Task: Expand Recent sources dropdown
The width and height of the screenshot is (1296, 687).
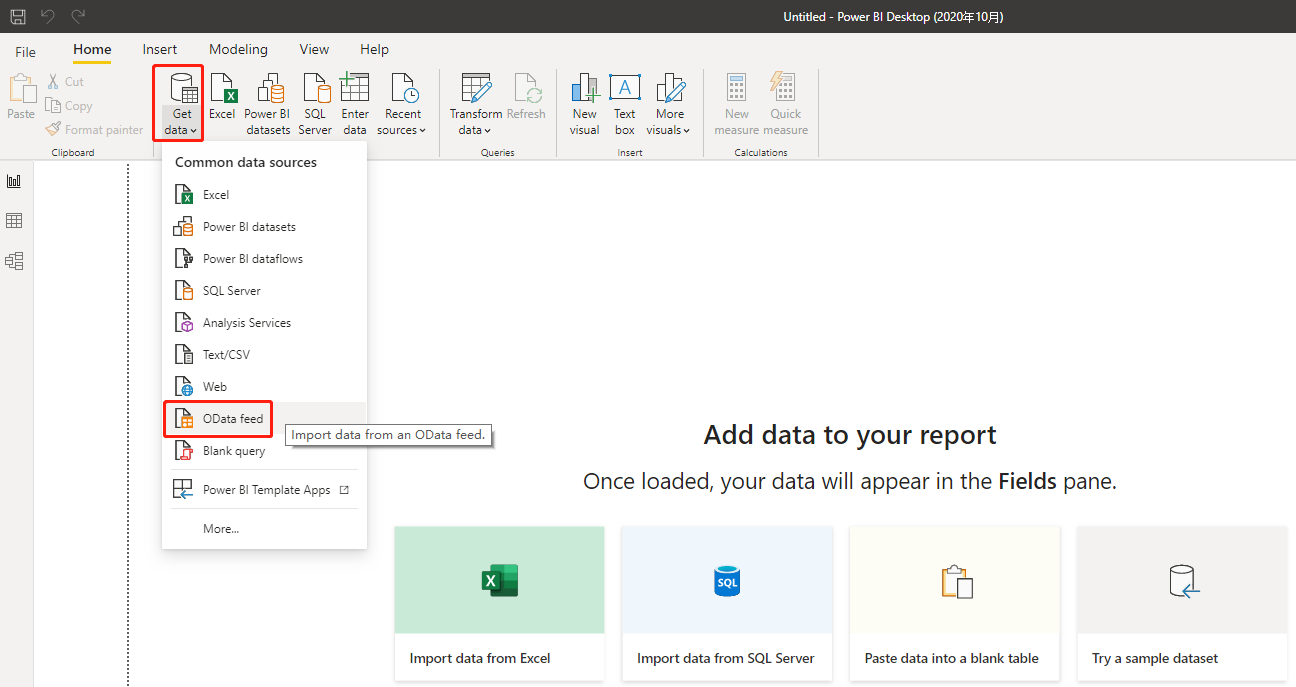Action: (402, 104)
